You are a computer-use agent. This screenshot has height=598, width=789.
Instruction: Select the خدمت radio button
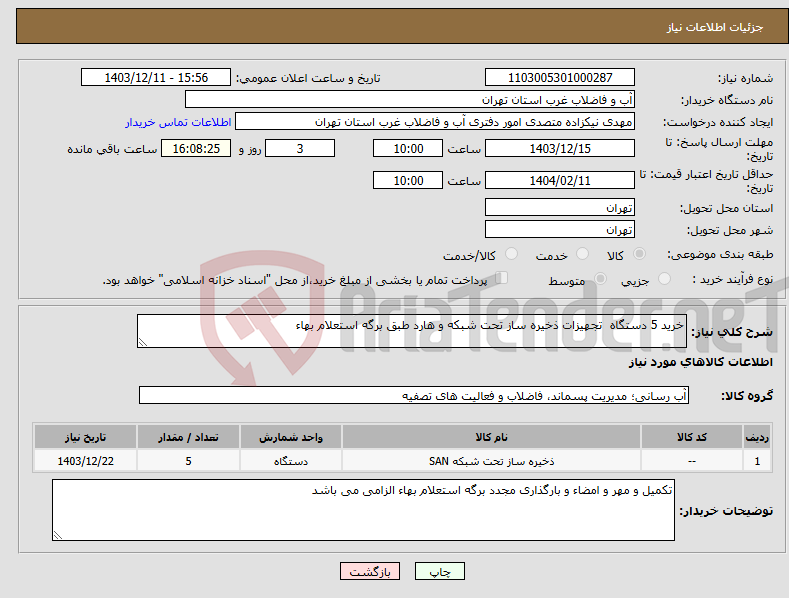point(582,254)
